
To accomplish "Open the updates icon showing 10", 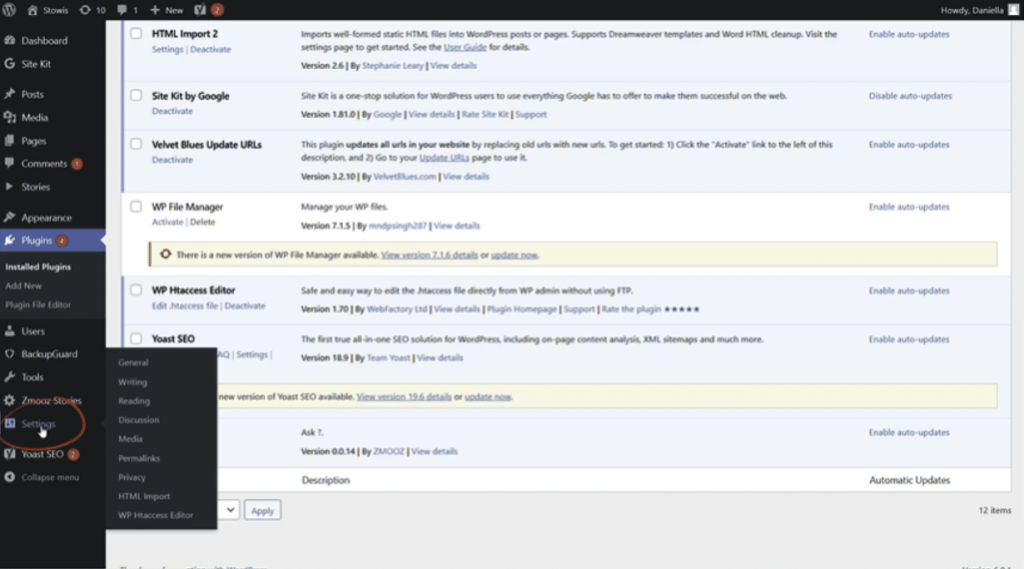I will (92, 10).
